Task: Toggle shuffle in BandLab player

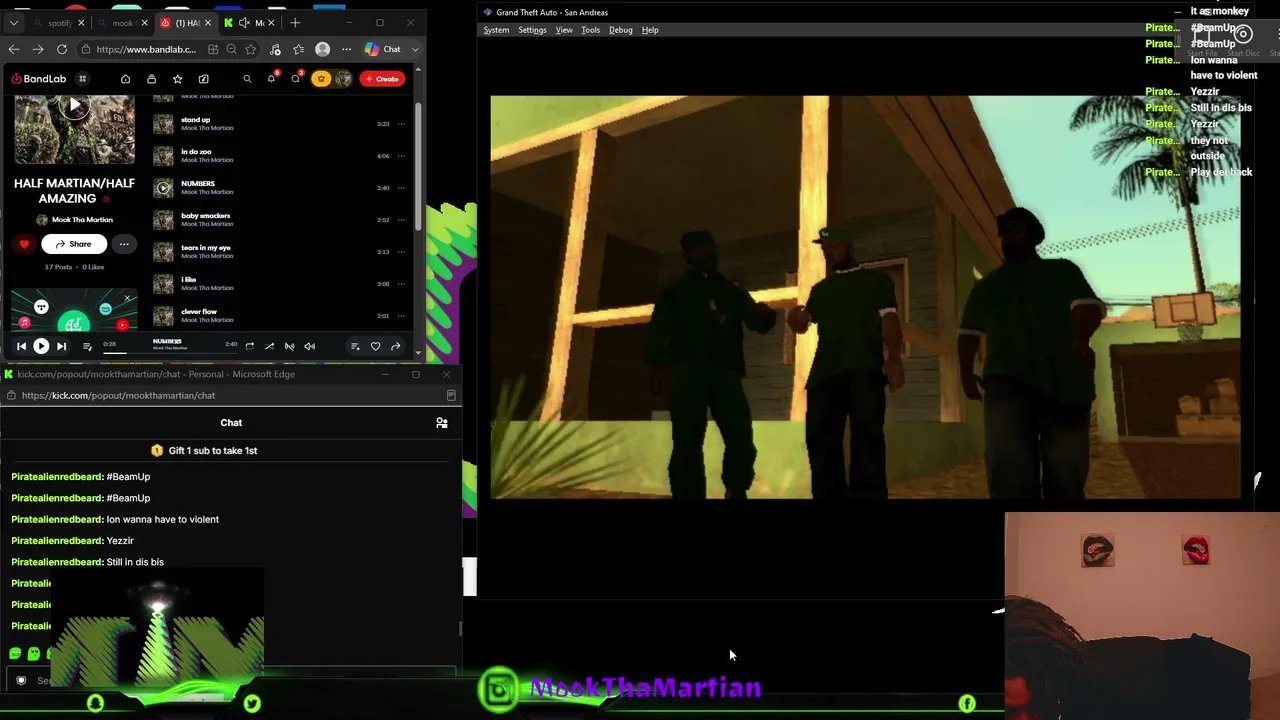Action: 269,346
